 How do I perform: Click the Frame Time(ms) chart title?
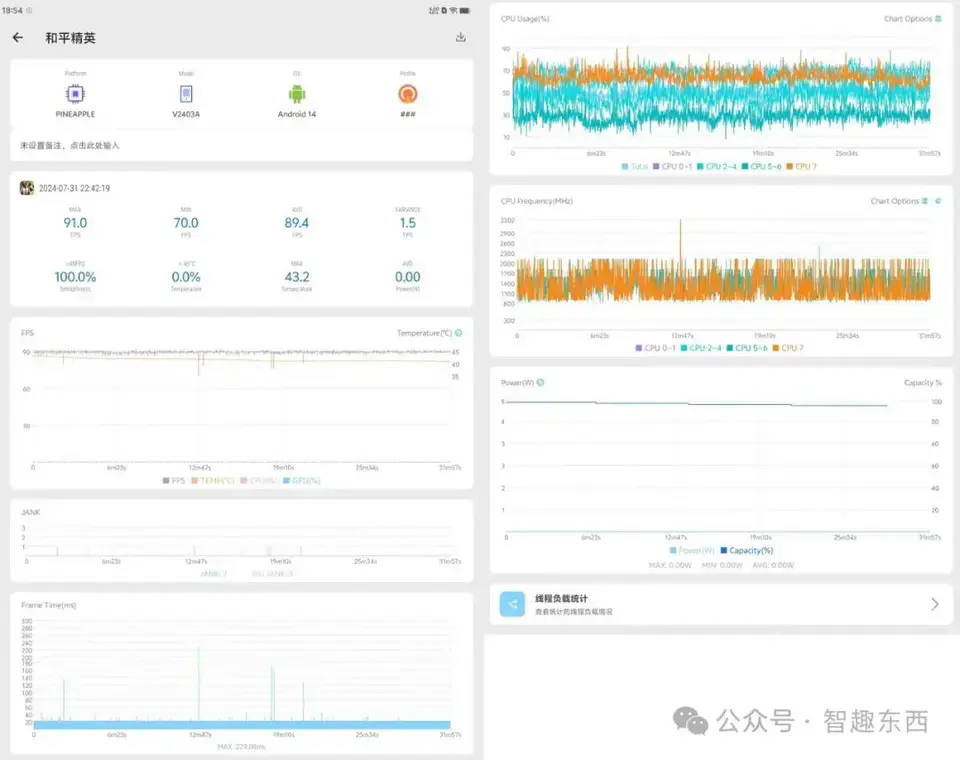point(49,605)
